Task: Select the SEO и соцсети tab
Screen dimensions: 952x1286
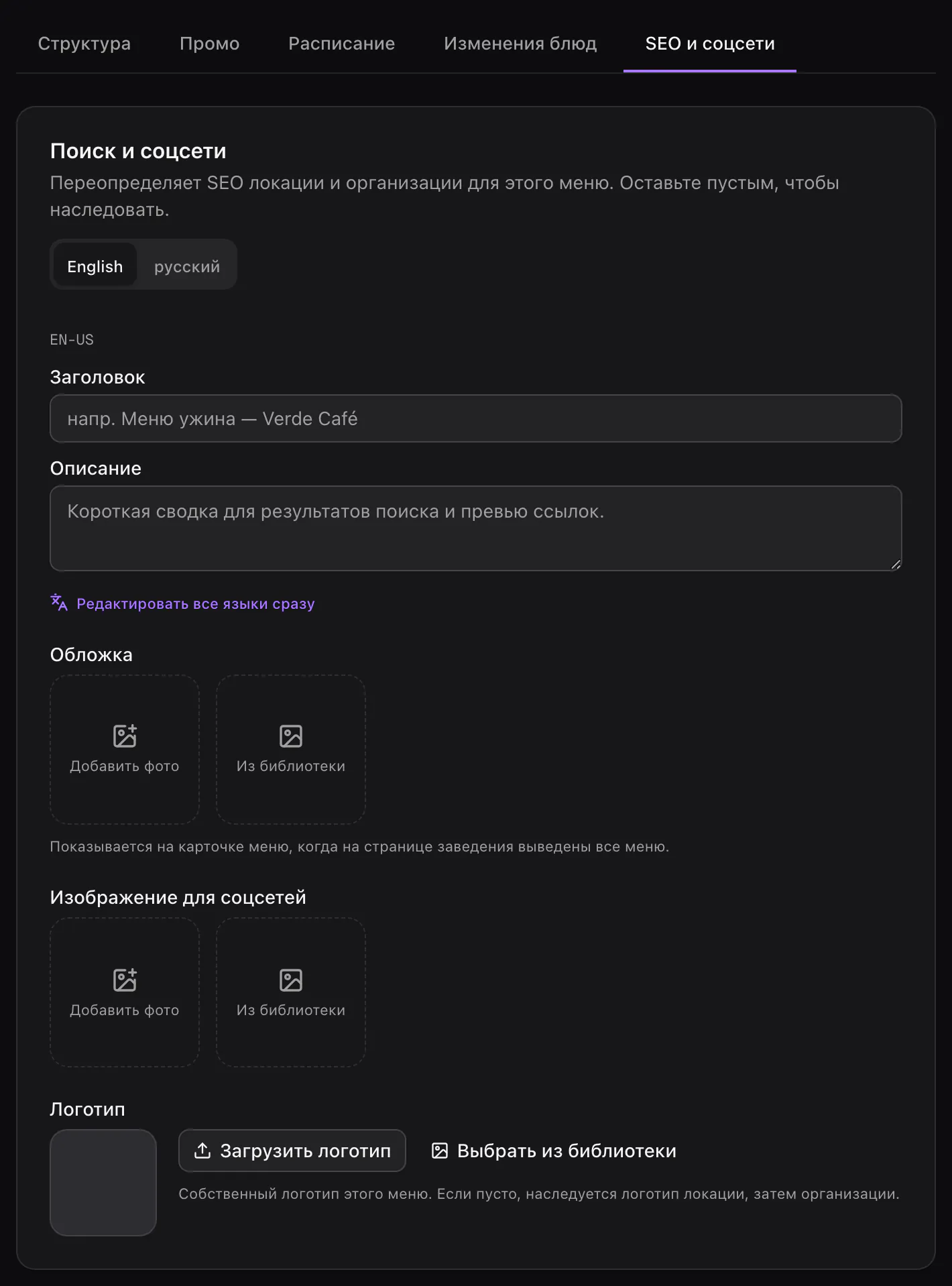Action: (x=710, y=44)
